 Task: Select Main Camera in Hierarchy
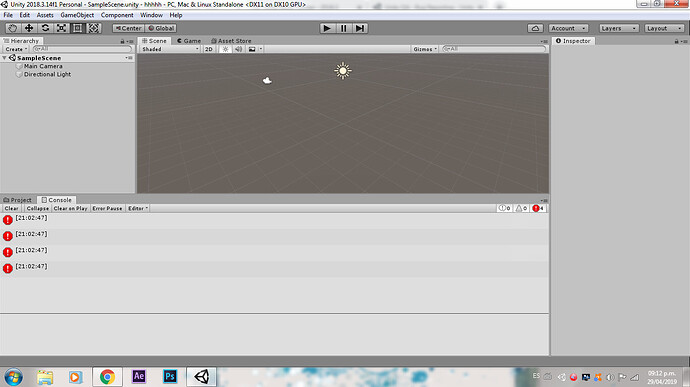coord(43,66)
